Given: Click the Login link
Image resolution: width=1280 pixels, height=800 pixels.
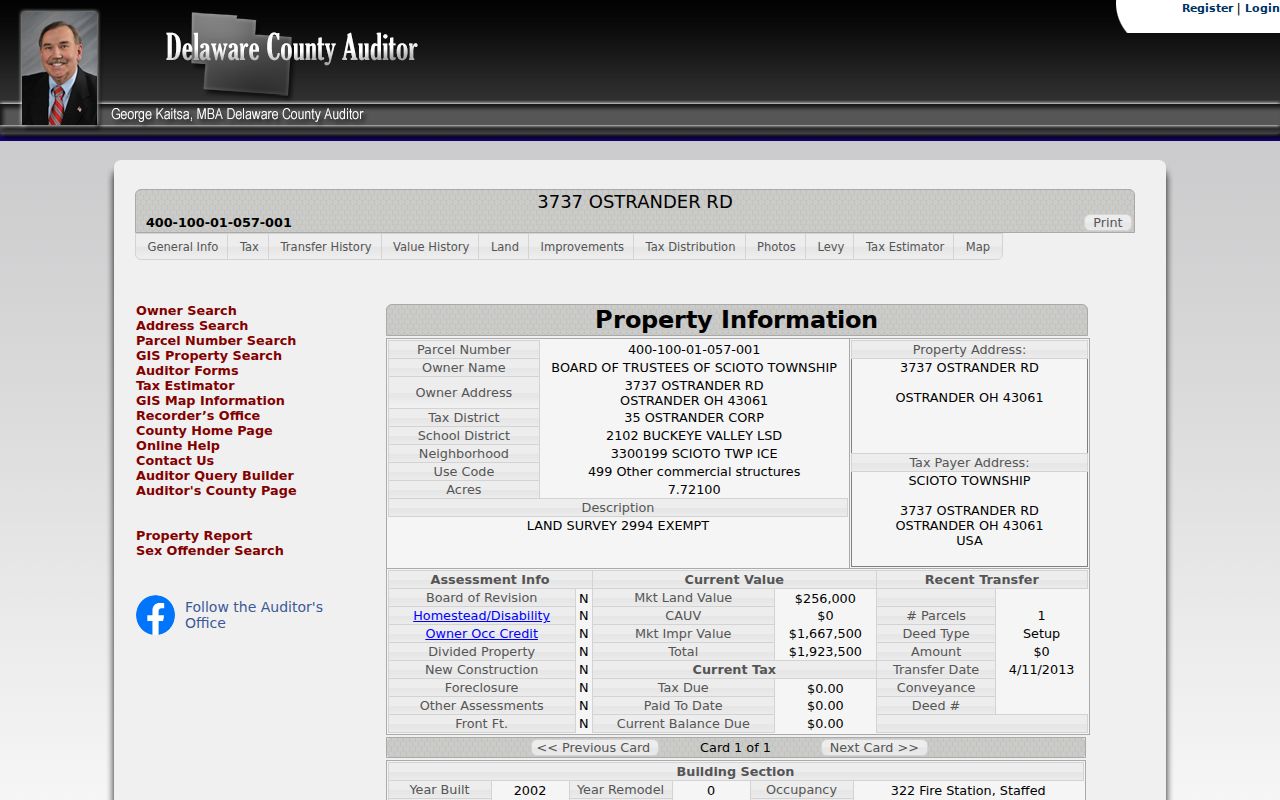Looking at the screenshot, I should coord(1261,8).
